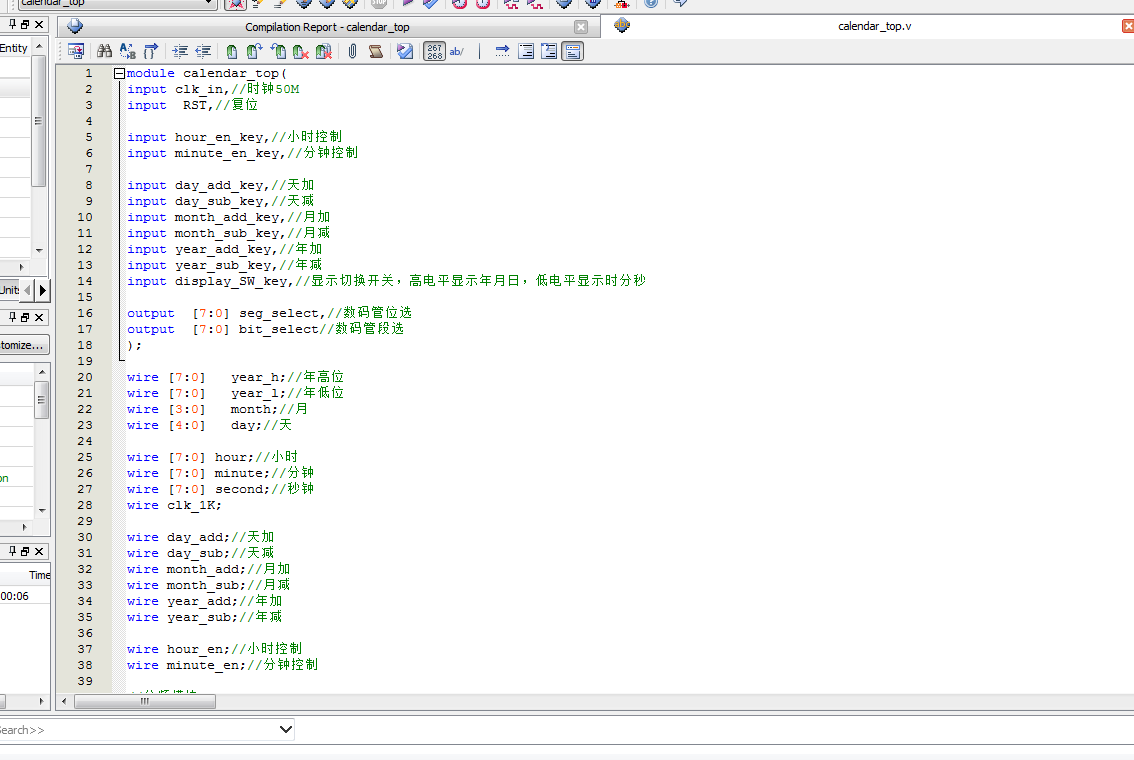Toggle a bookmark on current line
Viewport: 1134px width, 760px height.
[x=231, y=51]
